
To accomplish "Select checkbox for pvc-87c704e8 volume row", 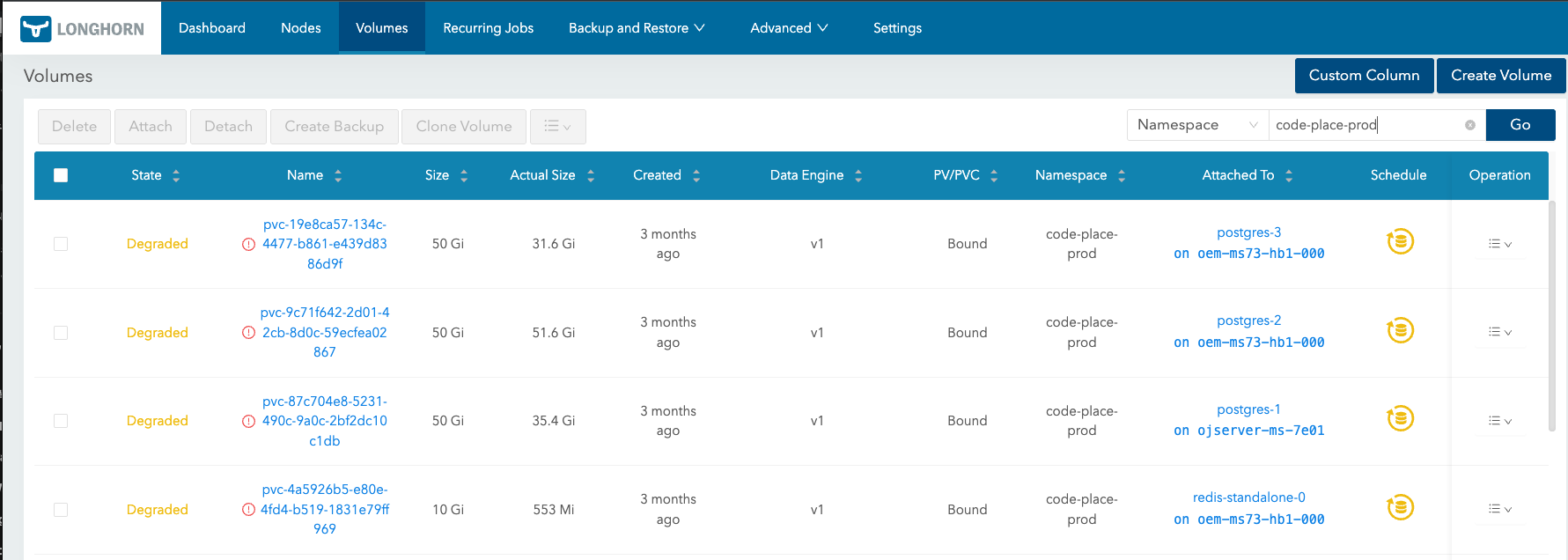I will click(x=61, y=421).
